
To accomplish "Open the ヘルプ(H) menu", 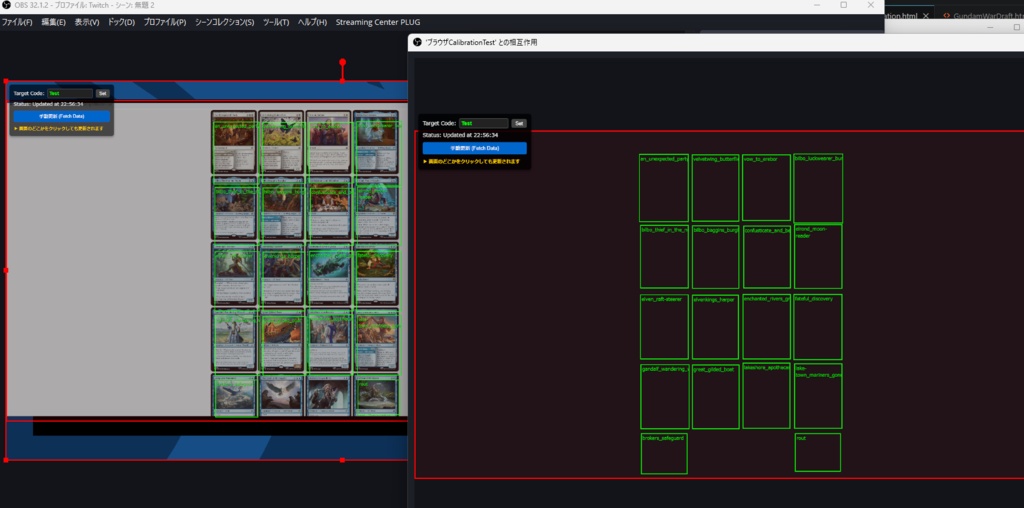I will point(312,22).
